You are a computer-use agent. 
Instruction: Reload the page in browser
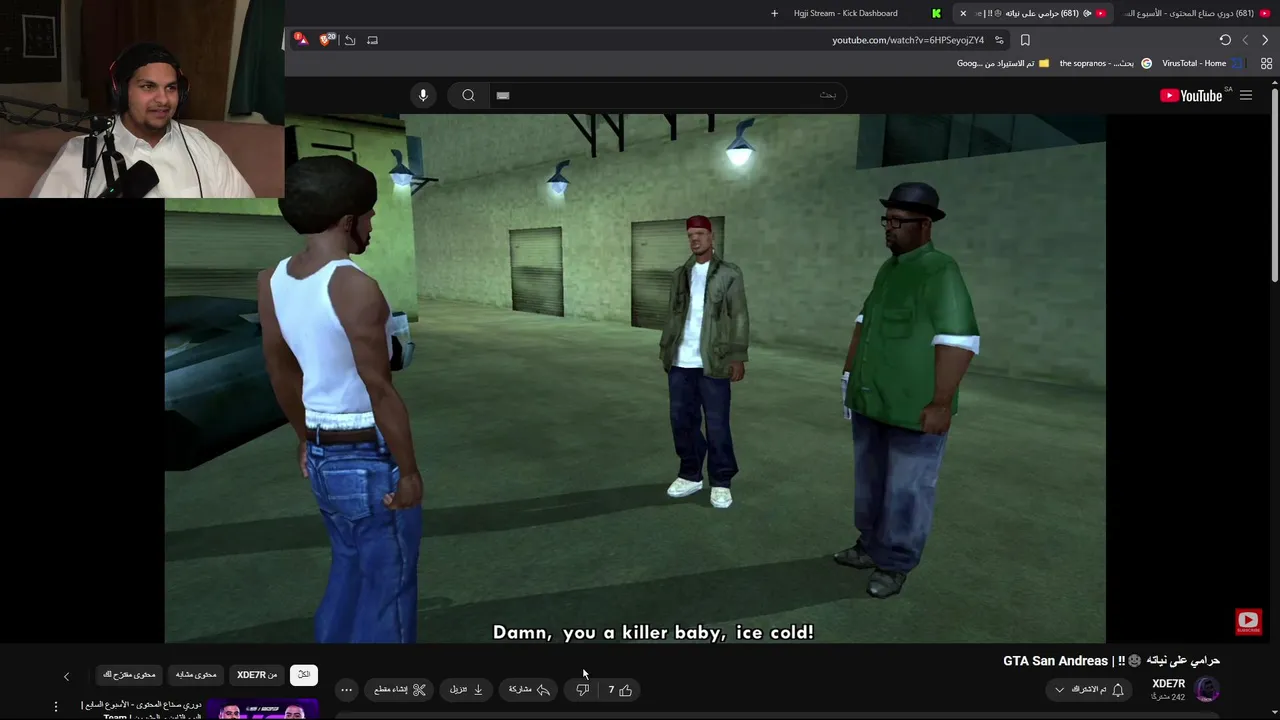click(x=1225, y=40)
